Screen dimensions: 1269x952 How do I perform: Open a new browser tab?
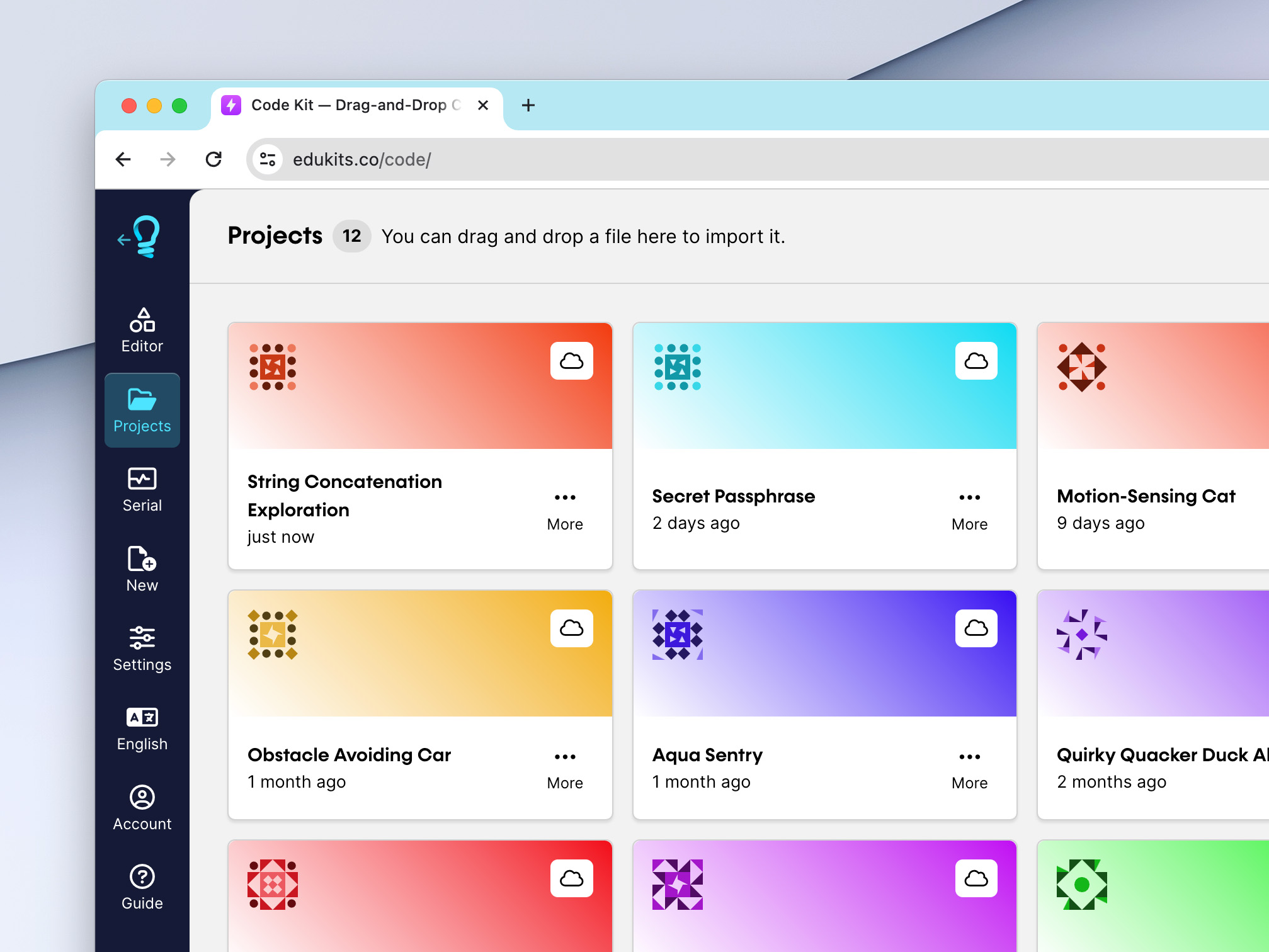528,105
